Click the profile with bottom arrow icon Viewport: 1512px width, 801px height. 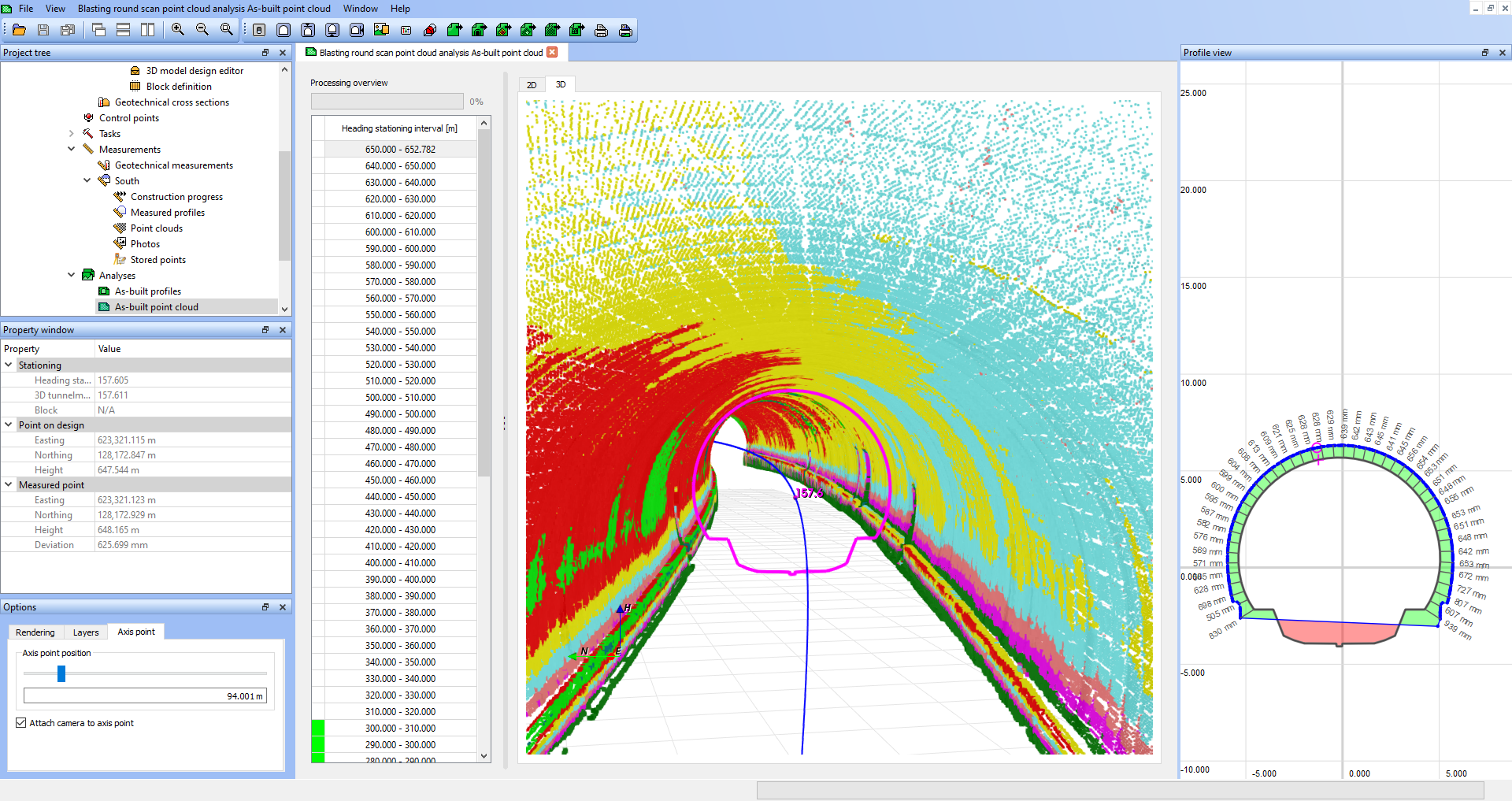click(x=332, y=30)
